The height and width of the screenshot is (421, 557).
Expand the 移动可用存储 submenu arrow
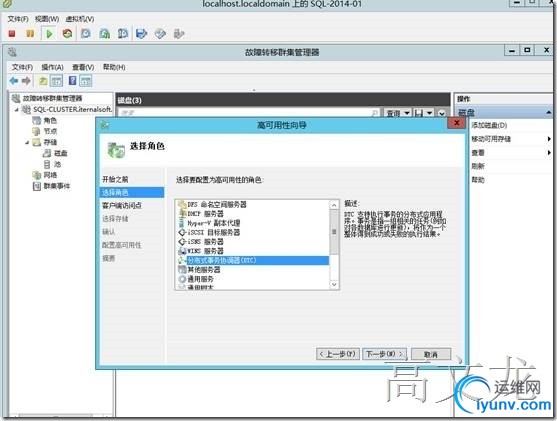pyautogui.click(x=549, y=139)
